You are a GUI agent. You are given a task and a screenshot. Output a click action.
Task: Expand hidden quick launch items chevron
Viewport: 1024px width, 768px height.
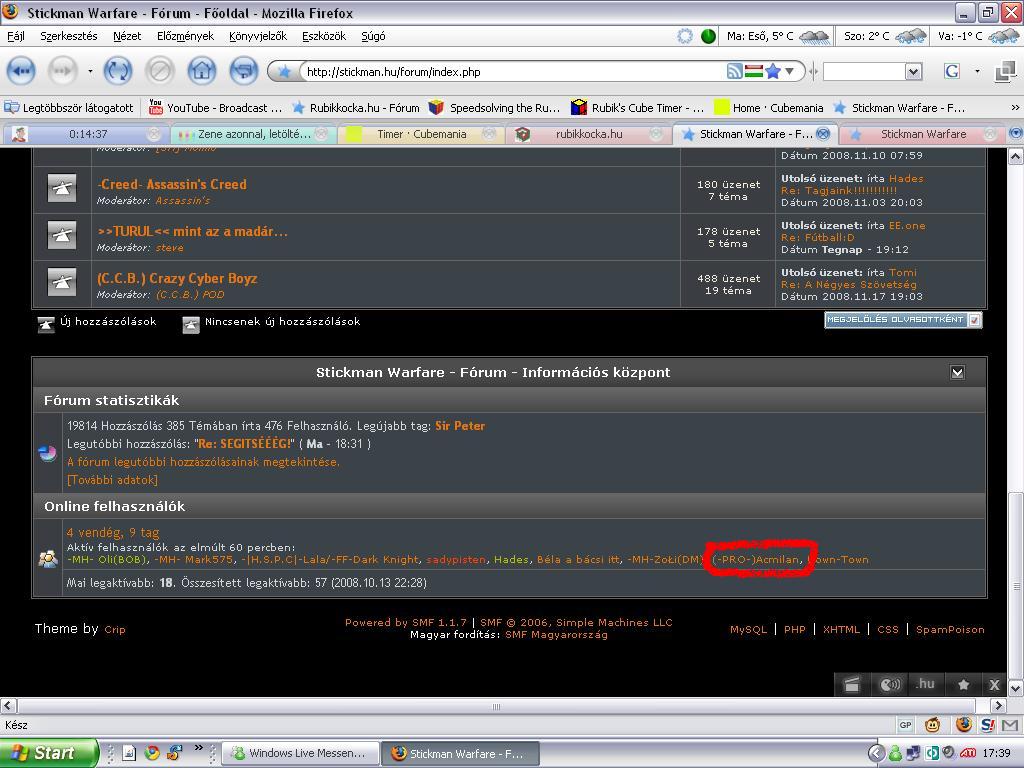pyautogui.click(x=198, y=748)
